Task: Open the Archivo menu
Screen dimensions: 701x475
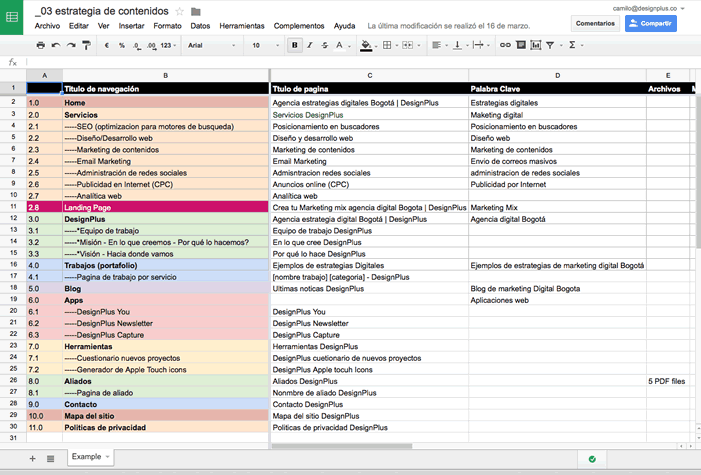Action: [x=47, y=26]
